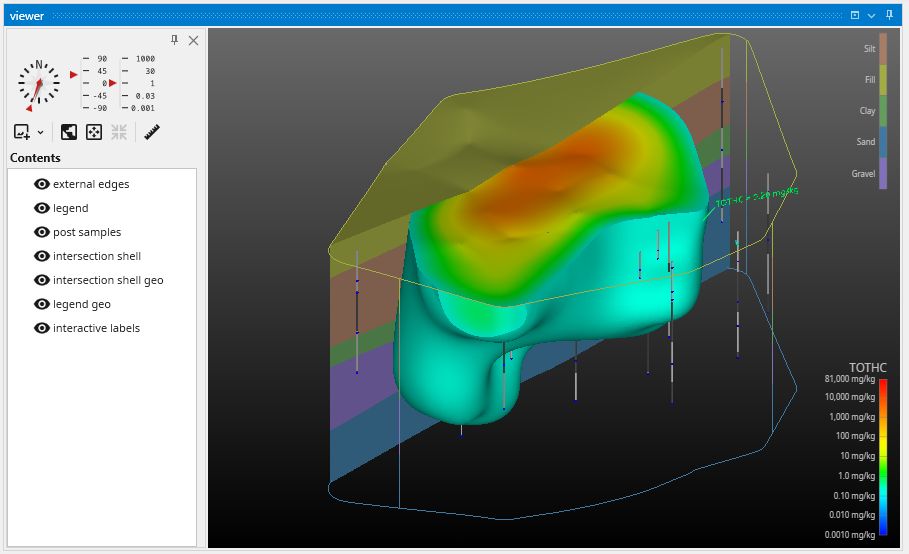Viewport: 909px width, 554px height.
Task: Open the viewer window options chevron
Action: tap(871, 15)
